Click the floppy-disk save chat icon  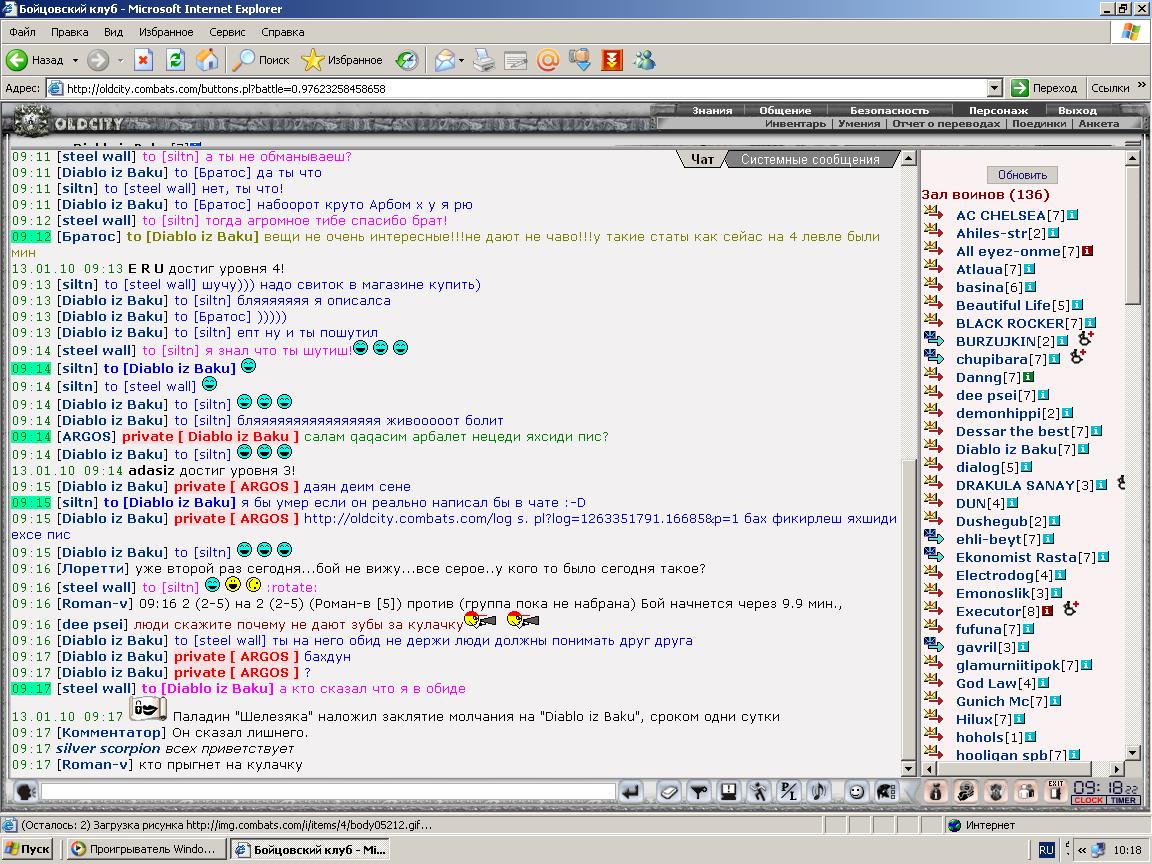point(728,791)
